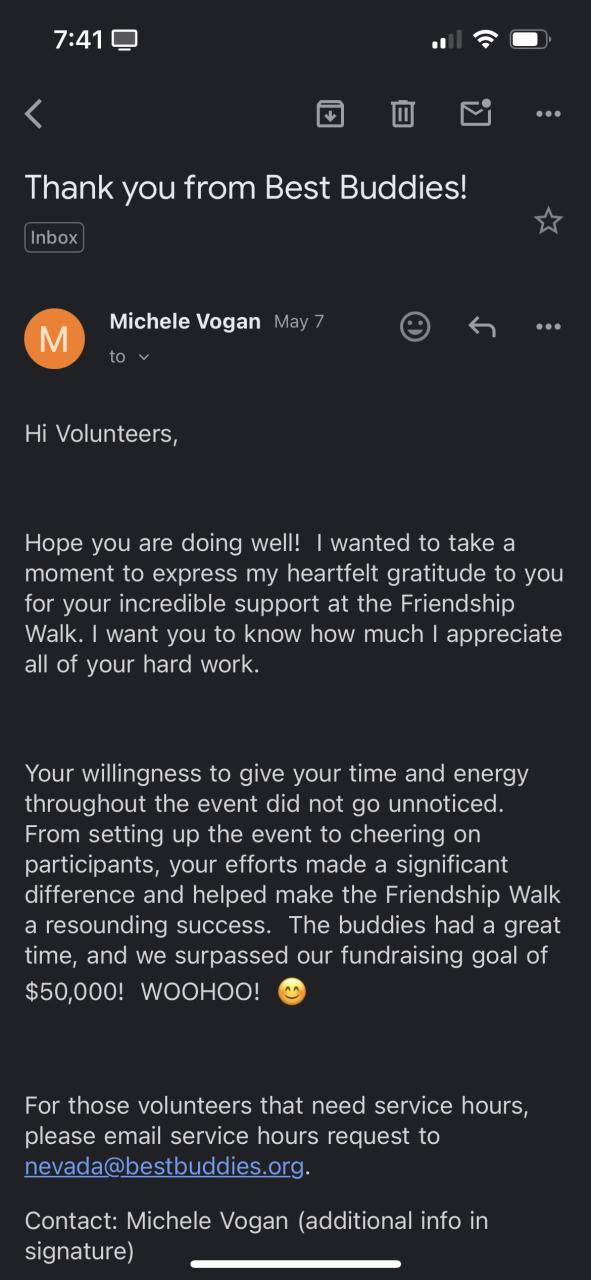
Task: Tap the 'to' recipients line
Action: [x=129, y=357]
